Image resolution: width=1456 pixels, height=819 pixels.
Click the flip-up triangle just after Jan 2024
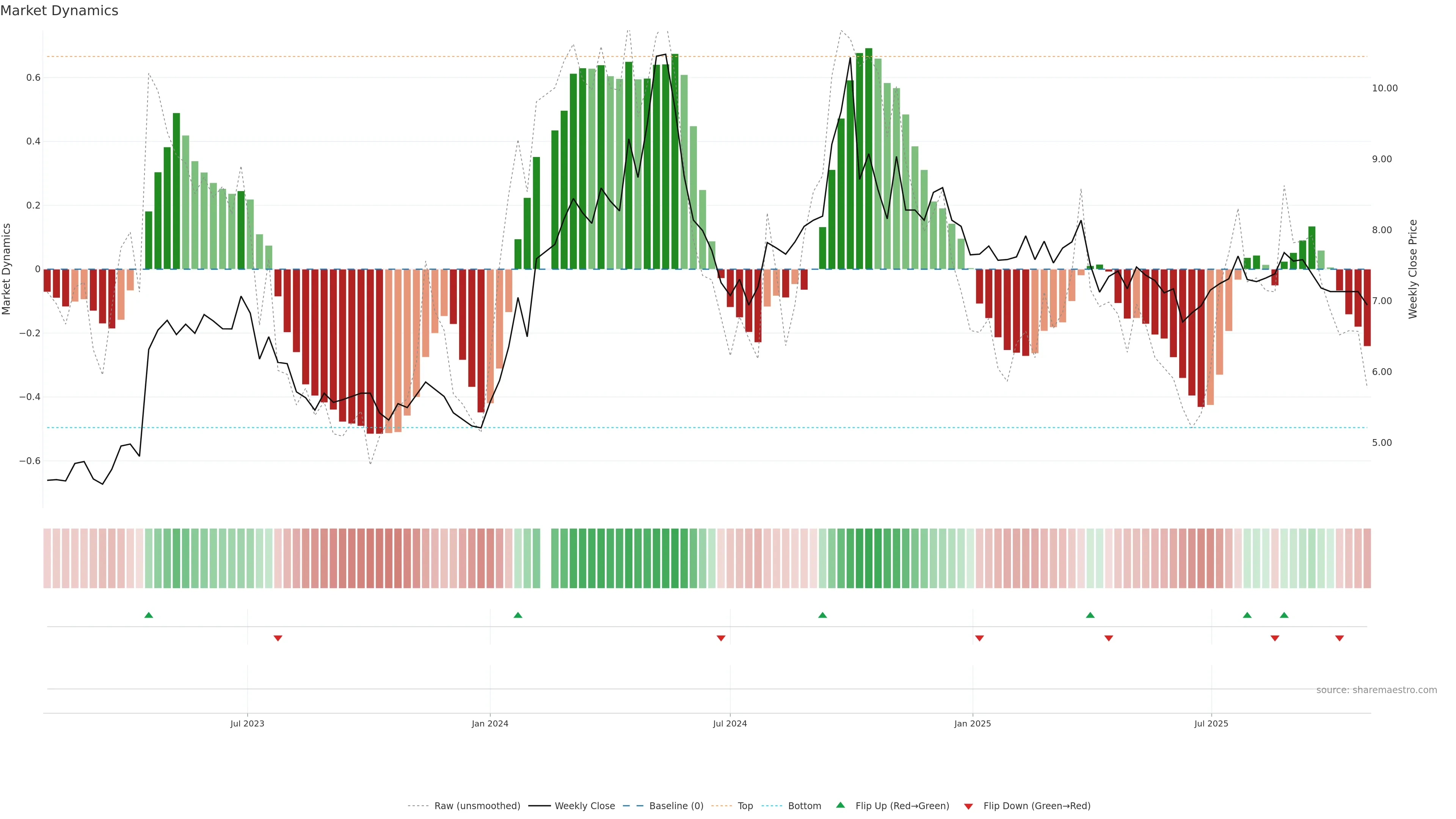[x=518, y=615]
